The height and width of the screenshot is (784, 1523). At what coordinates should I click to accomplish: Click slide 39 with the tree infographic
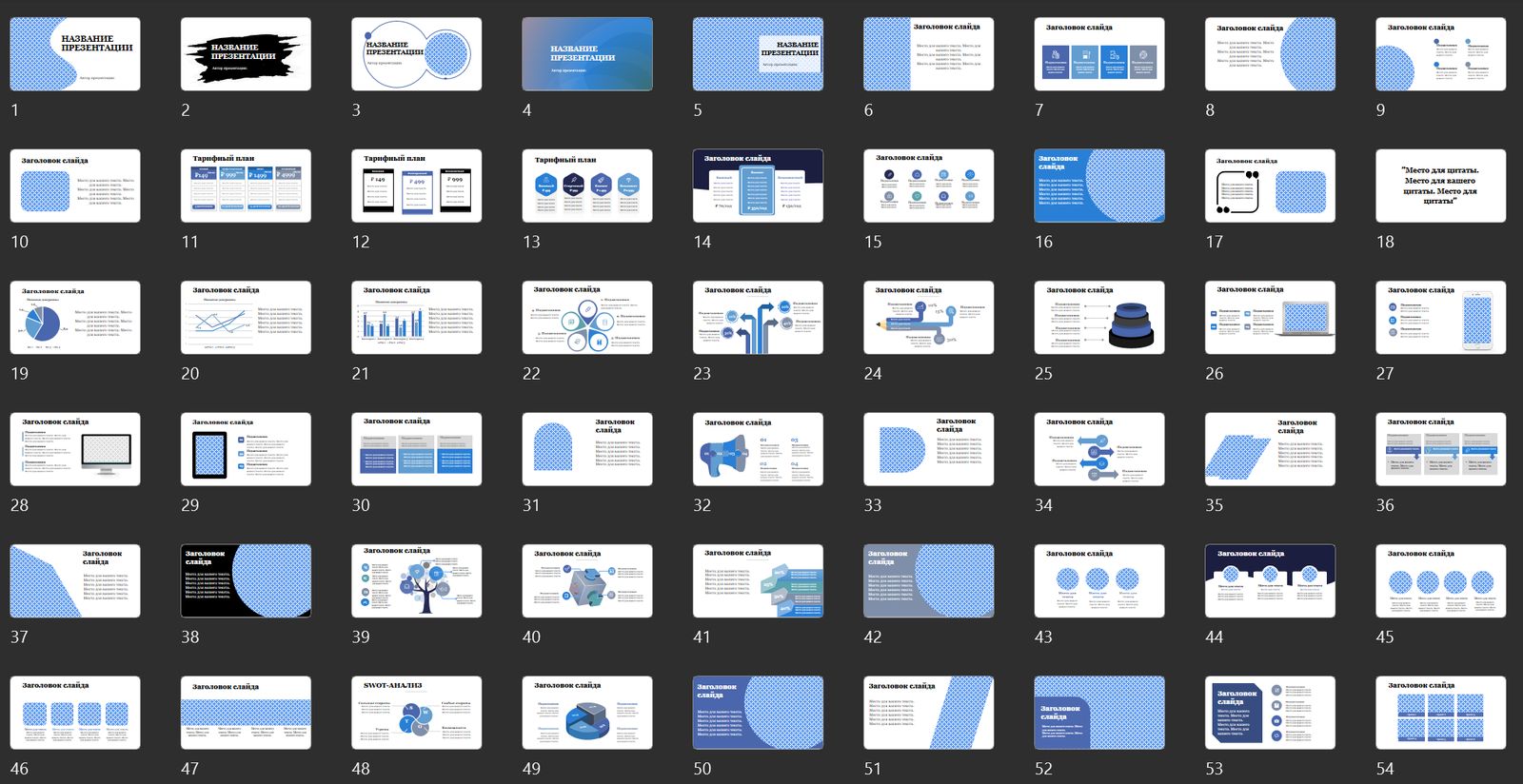416,581
